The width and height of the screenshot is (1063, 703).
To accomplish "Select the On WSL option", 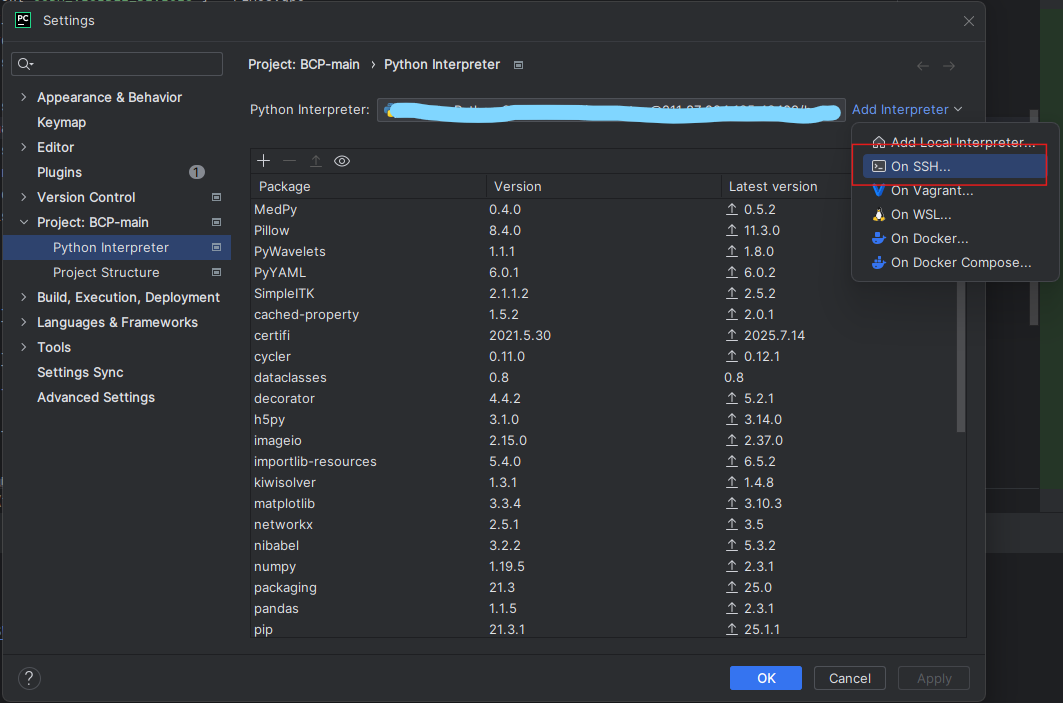I will click(955, 214).
